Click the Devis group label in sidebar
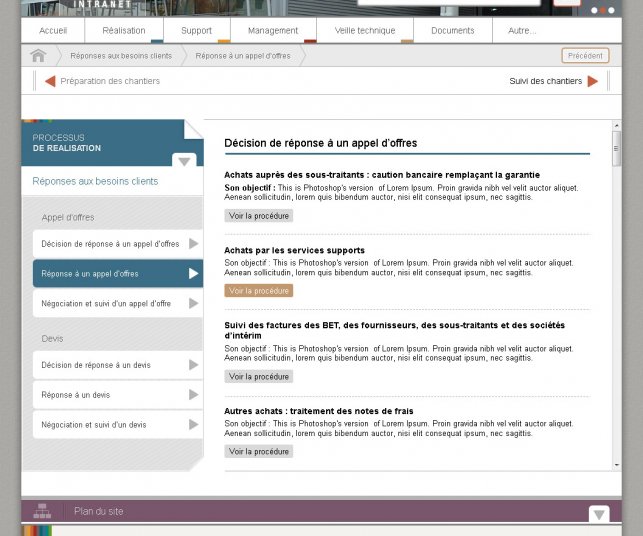The height and width of the screenshot is (536, 643). pos(52,338)
